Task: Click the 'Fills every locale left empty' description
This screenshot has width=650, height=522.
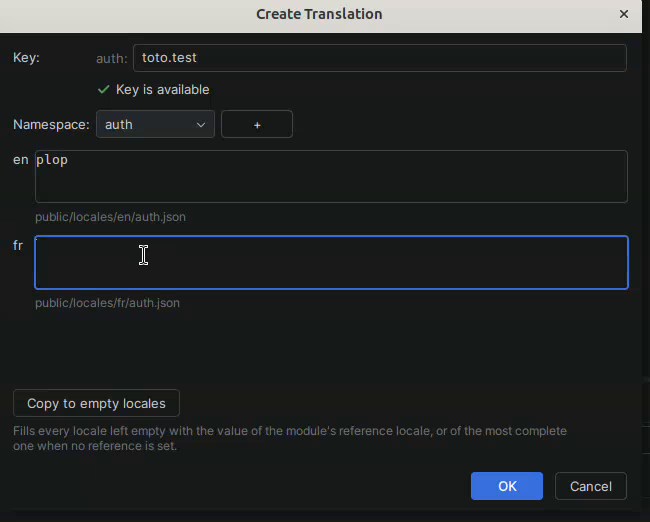Action: point(290,438)
